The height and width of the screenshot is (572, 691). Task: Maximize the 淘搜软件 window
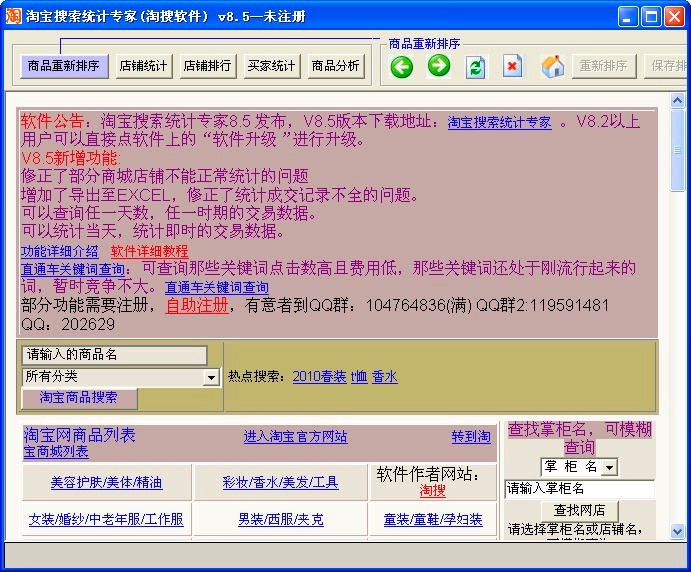(651, 17)
